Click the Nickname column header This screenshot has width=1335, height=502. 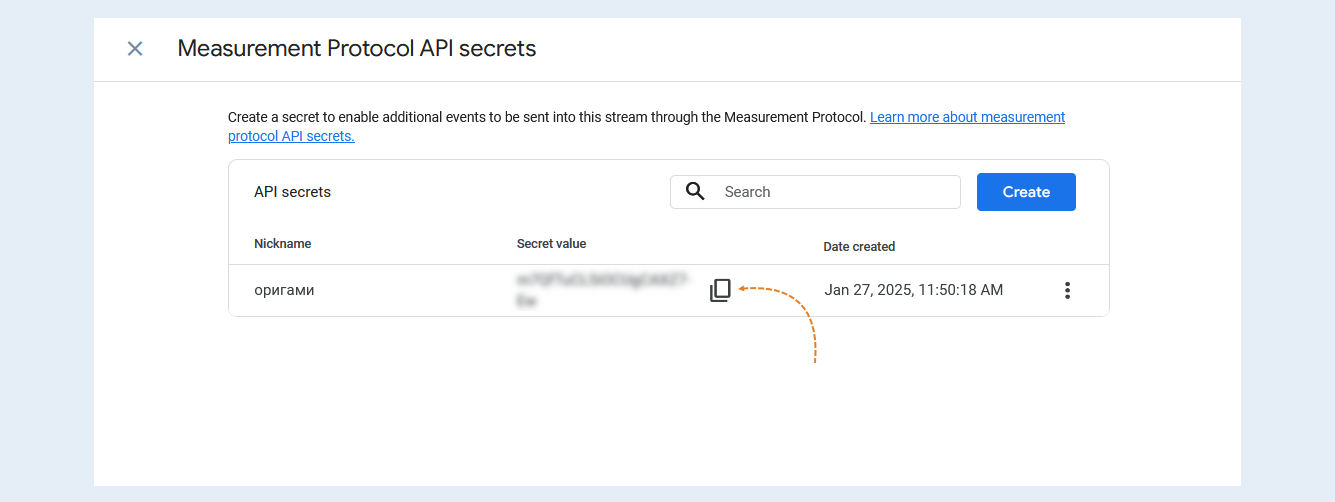282,244
